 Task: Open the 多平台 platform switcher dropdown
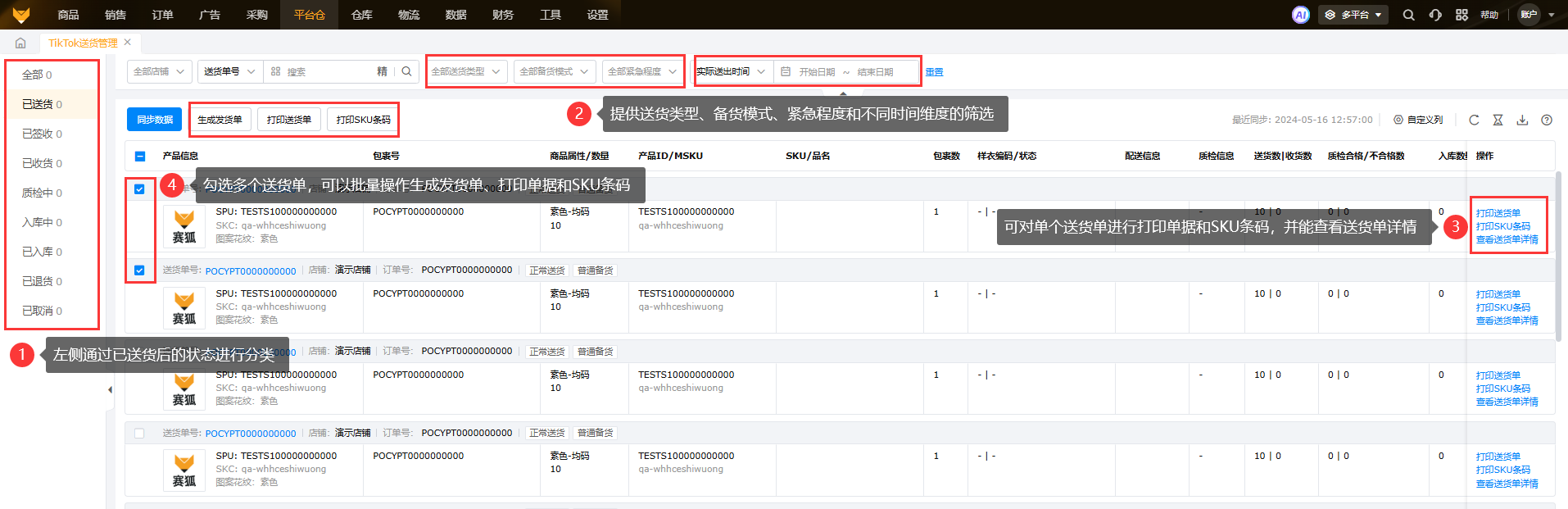click(1353, 15)
